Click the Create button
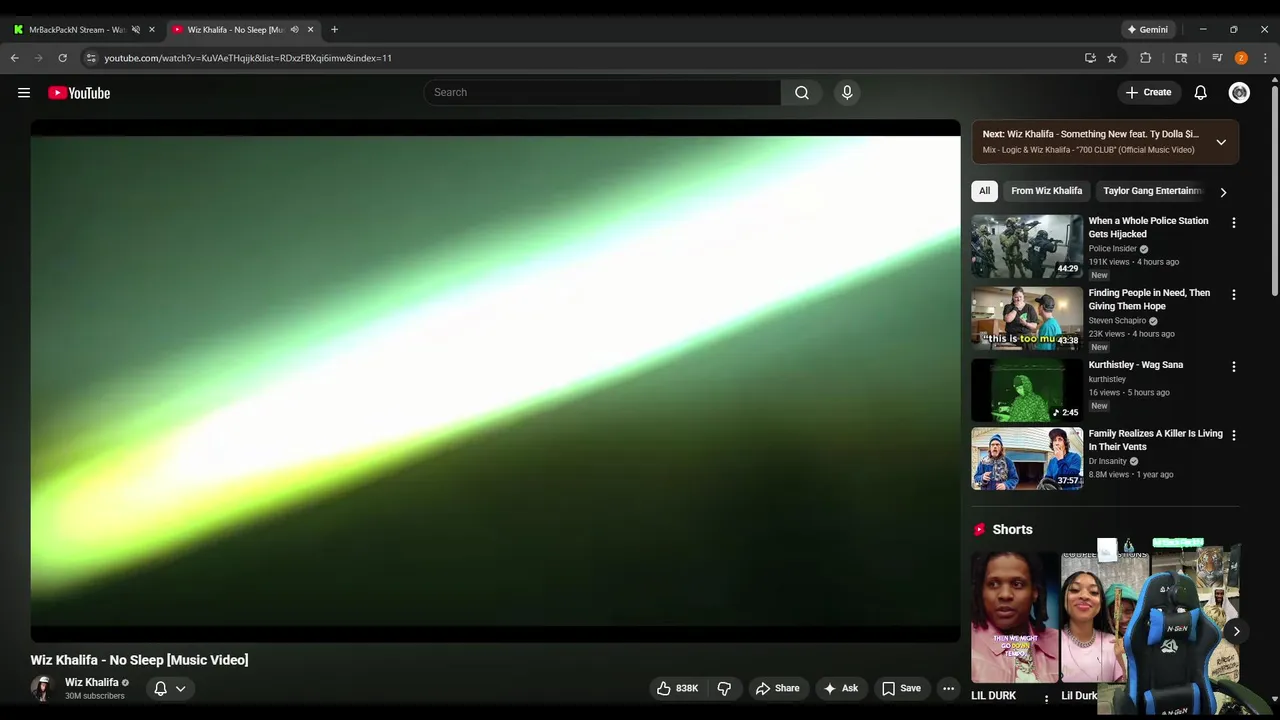This screenshot has width=1280, height=720. point(1148,93)
